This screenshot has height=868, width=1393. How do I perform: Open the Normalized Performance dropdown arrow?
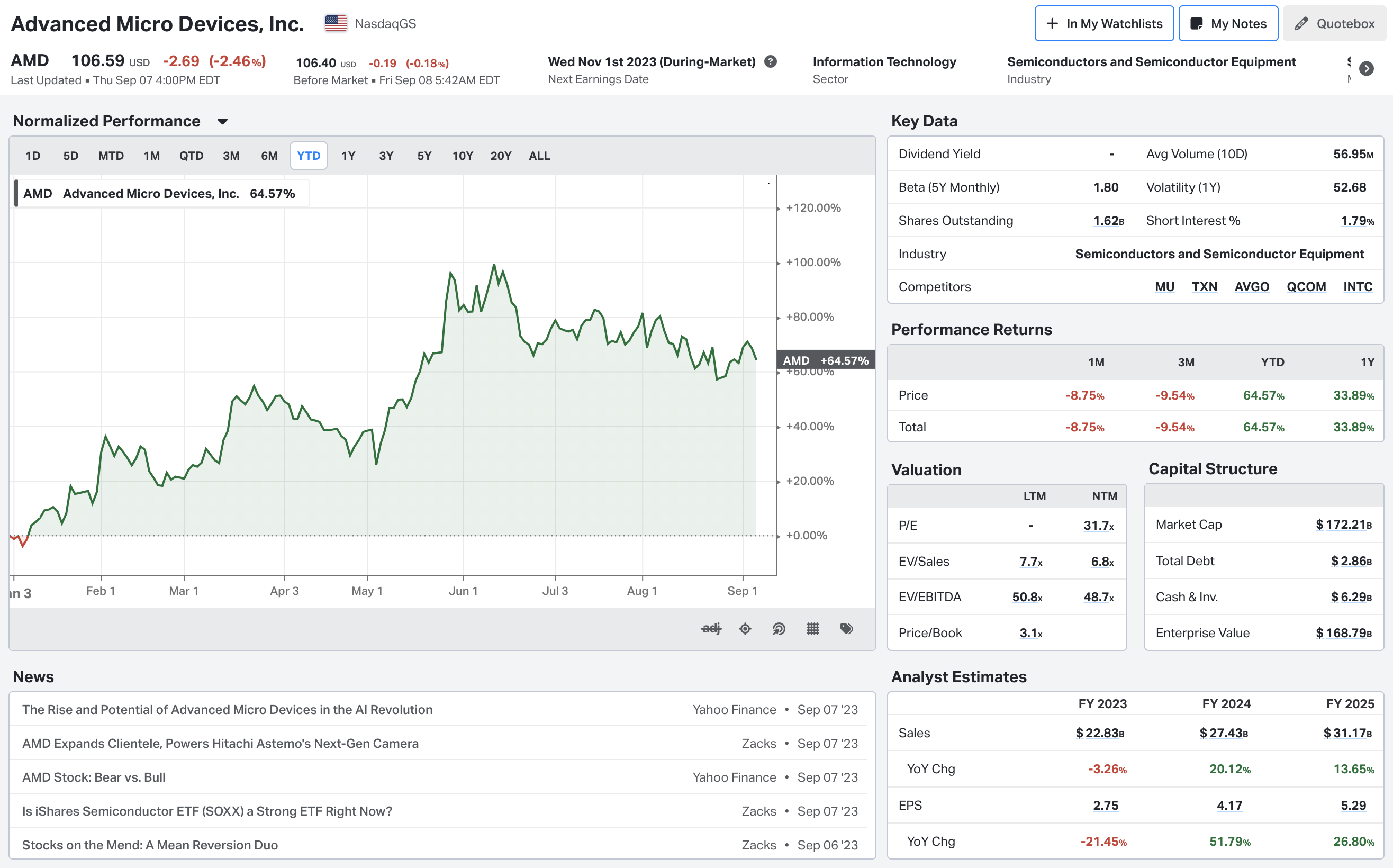[223, 121]
